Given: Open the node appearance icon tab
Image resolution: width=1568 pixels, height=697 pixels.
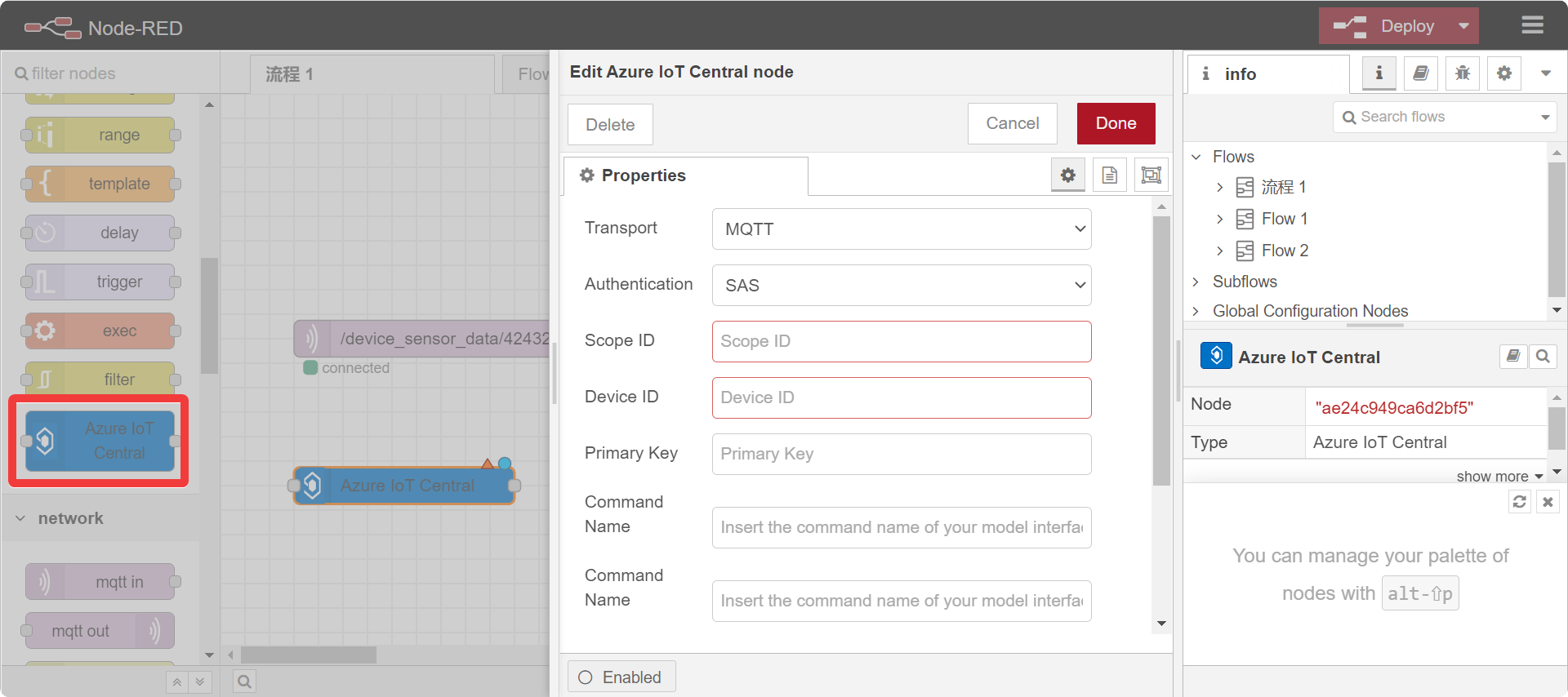Looking at the screenshot, I should point(1151,175).
